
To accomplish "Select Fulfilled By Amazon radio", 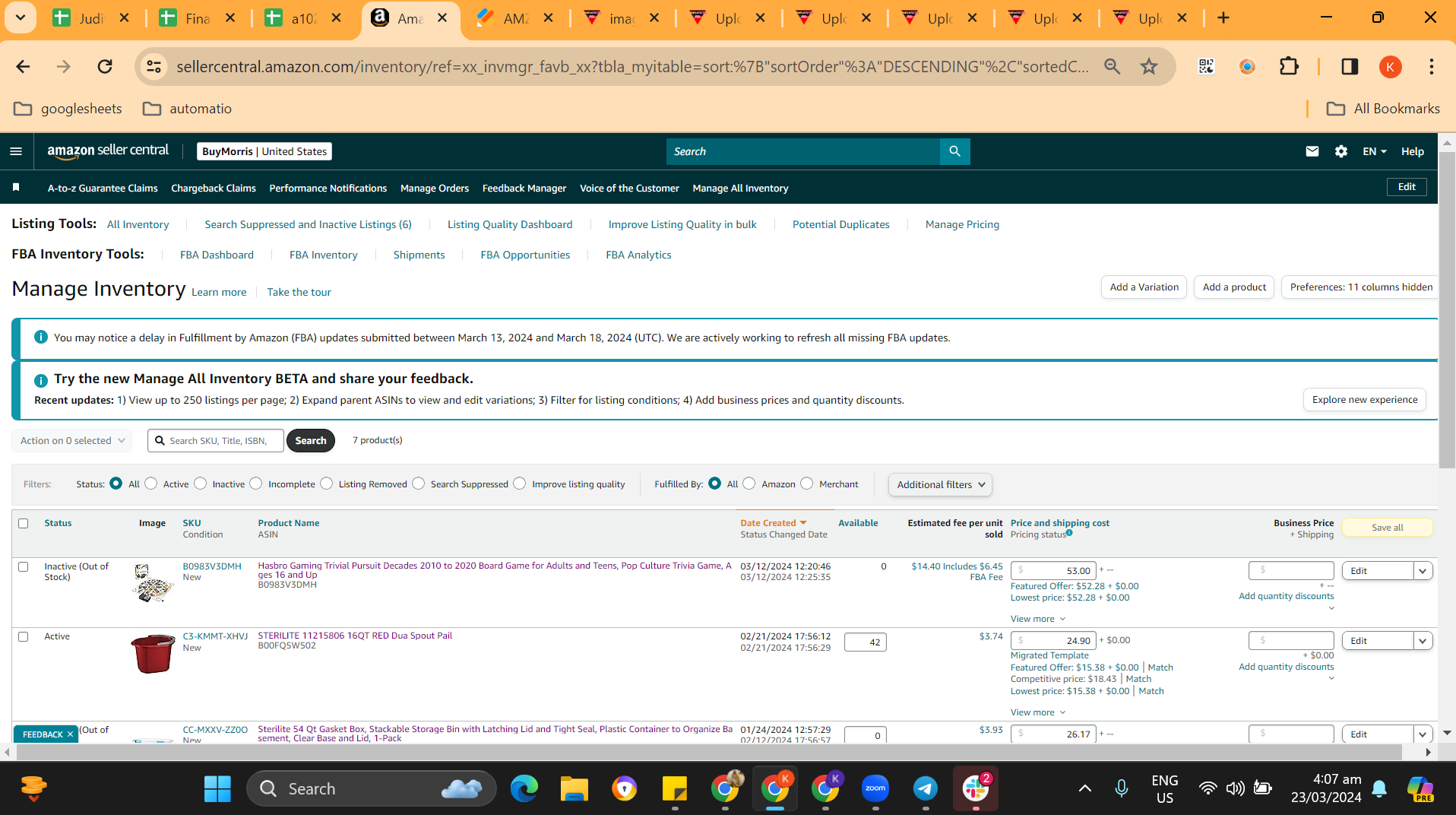I will pyautogui.click(x=749, y=484).
